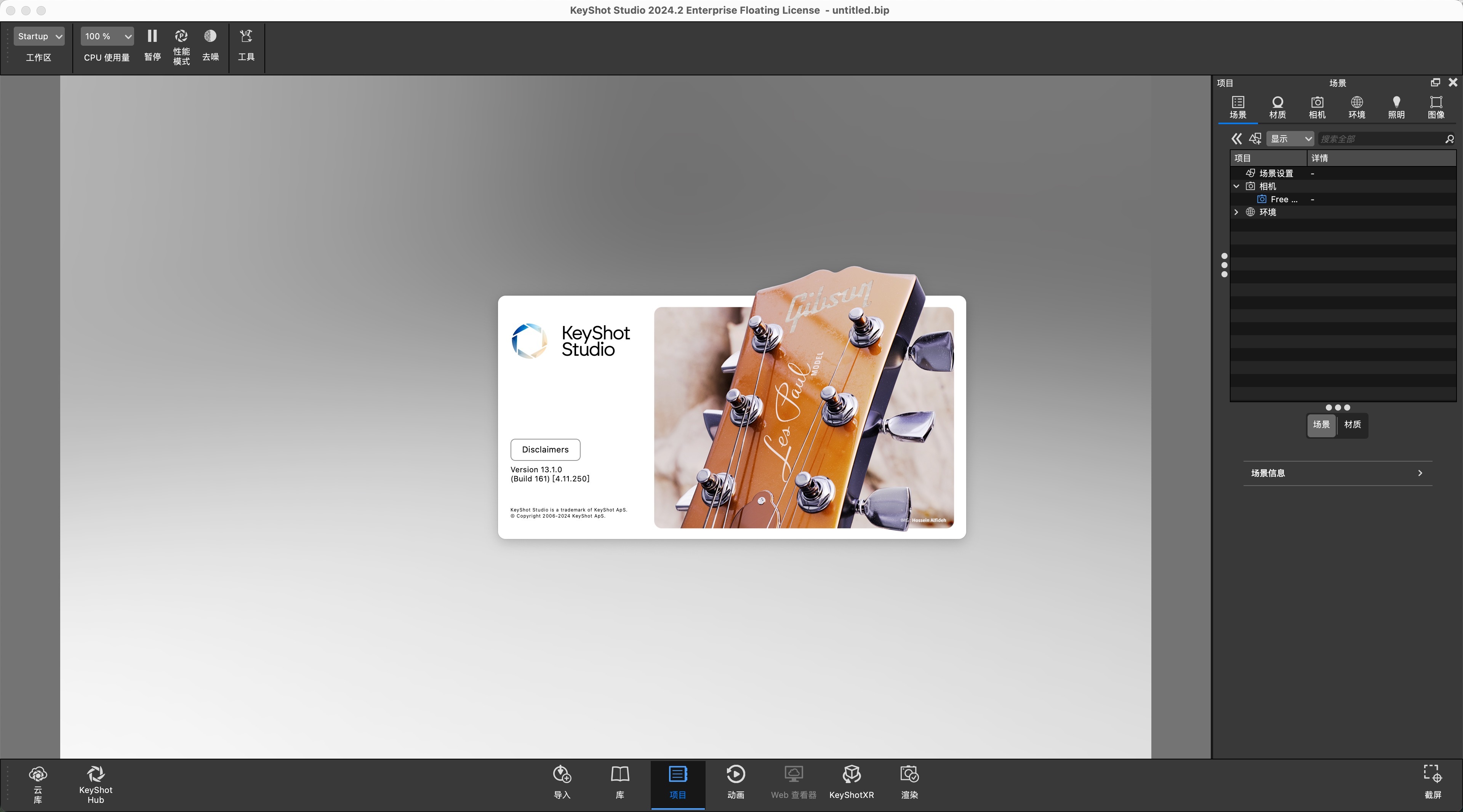The width and height of the screenshot is (1463, 812).
Task: Take a 截屏 screenshot
Action: coord(1433,782)
